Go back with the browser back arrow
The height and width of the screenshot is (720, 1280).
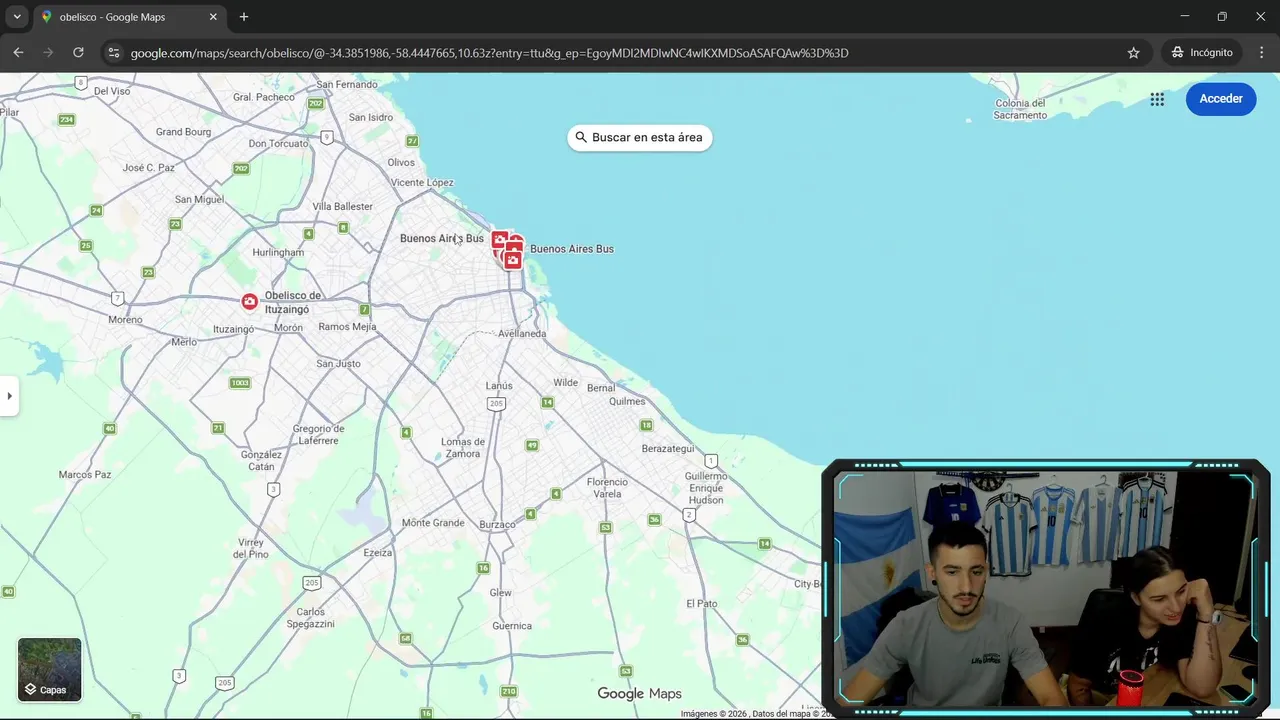pos(18,52)
